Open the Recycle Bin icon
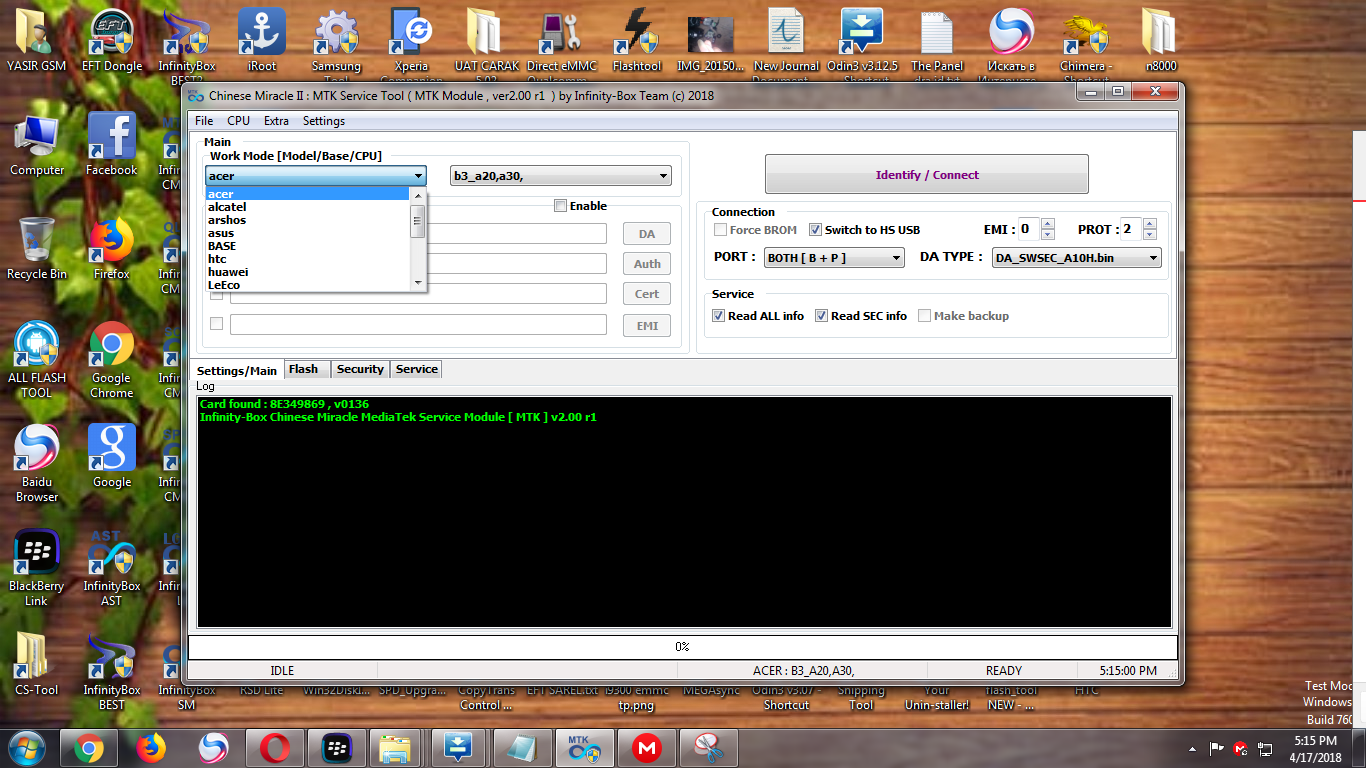The width and height of the screenshot is (1366, 768). click(x=37, y=248)
